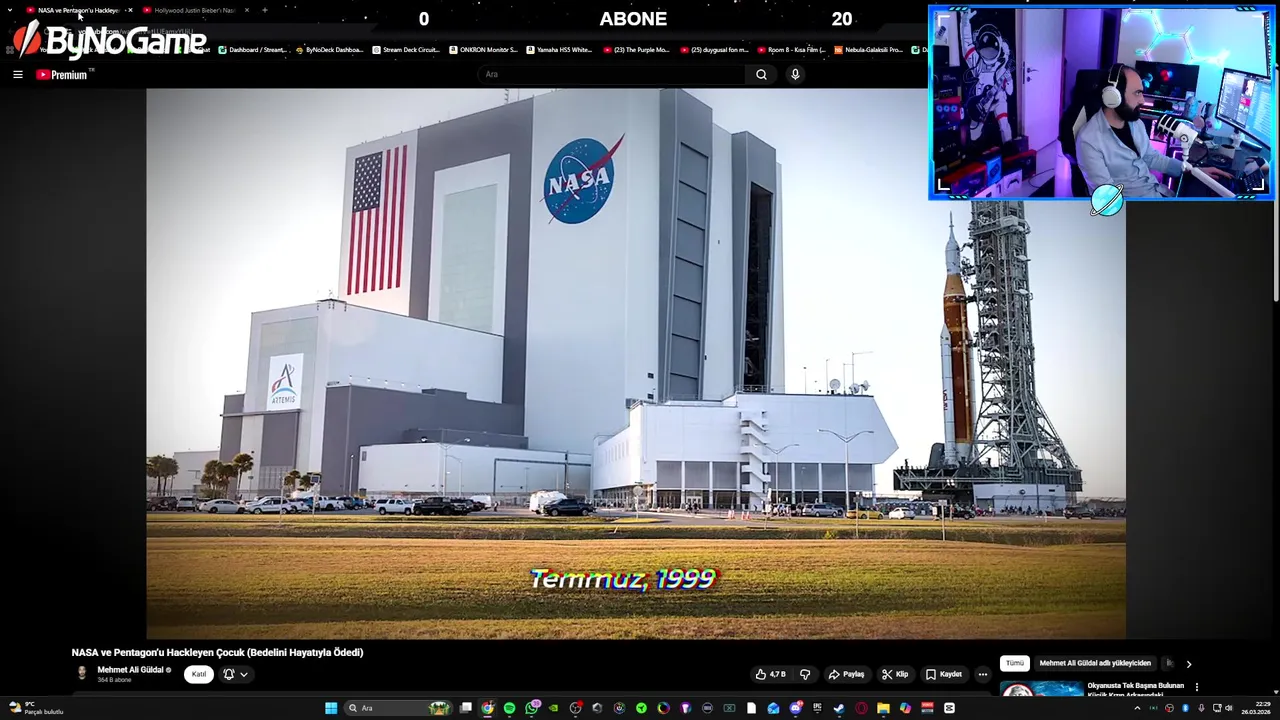The height and width of the screenshot is (720, 1280).
Task: Open Mehmet Ali Güldal channel avatar
Action: [x=82, y=674]
